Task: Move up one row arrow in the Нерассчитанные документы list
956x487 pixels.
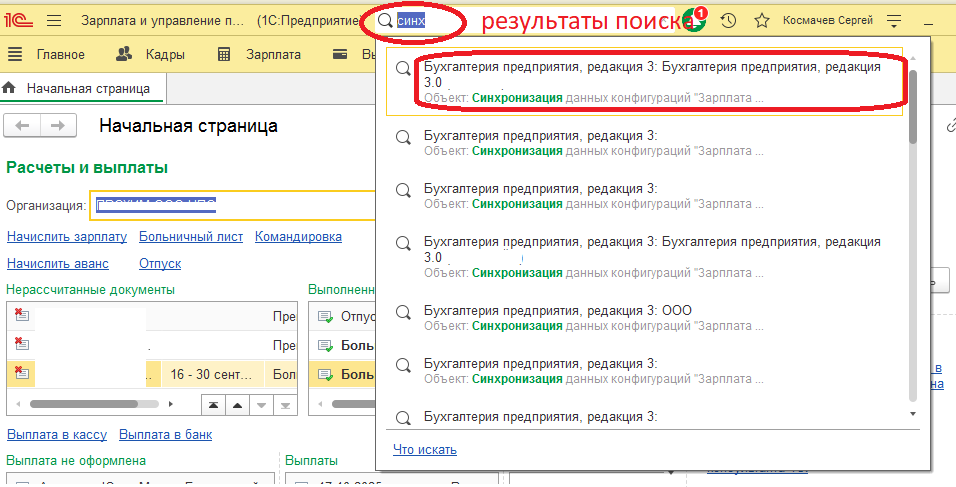Action: pyautogui.click(x=237, y=405)
